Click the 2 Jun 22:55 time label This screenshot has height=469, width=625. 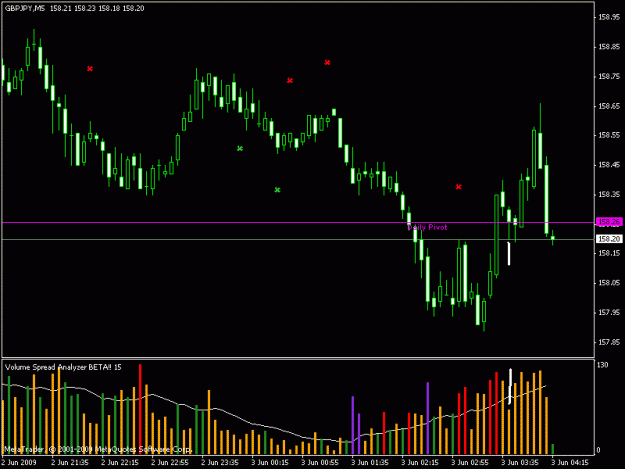[x=170, y=463]
